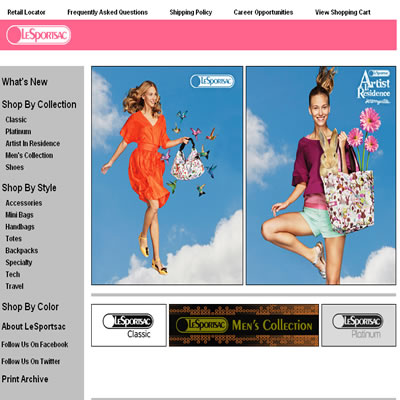Screen dimensions: 400x400
Task: Click the Artist in Residence banner image
Action: click(x=321, y=175)
